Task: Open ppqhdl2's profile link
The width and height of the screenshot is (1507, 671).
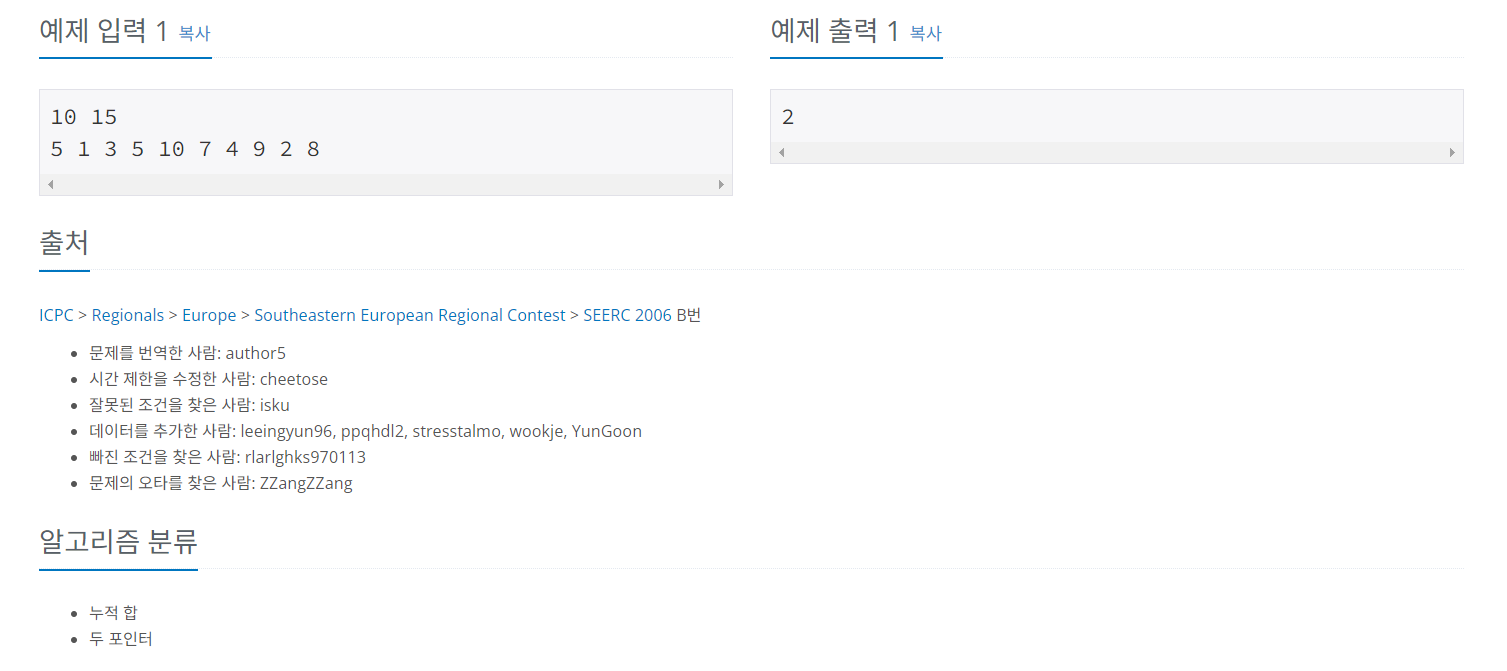Action: pyautogui.click(x=373, y=431)
